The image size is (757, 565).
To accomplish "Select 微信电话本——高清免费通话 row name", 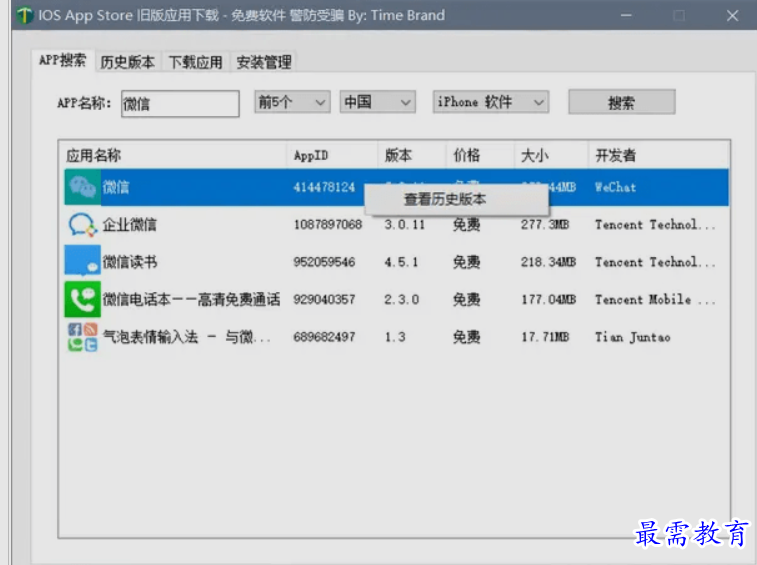I will [191, 299].
